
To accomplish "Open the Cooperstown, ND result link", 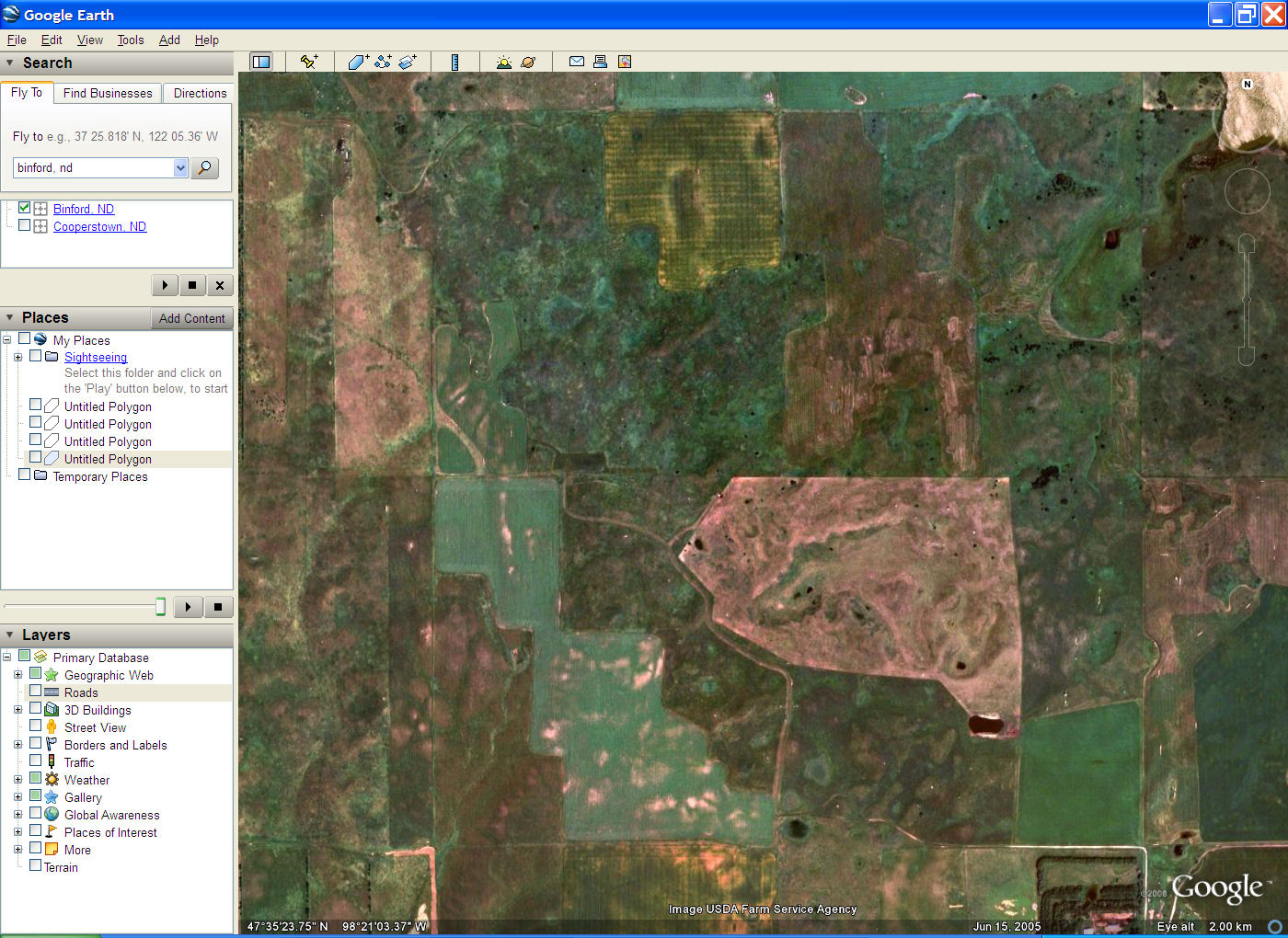I will click(99, 226).
